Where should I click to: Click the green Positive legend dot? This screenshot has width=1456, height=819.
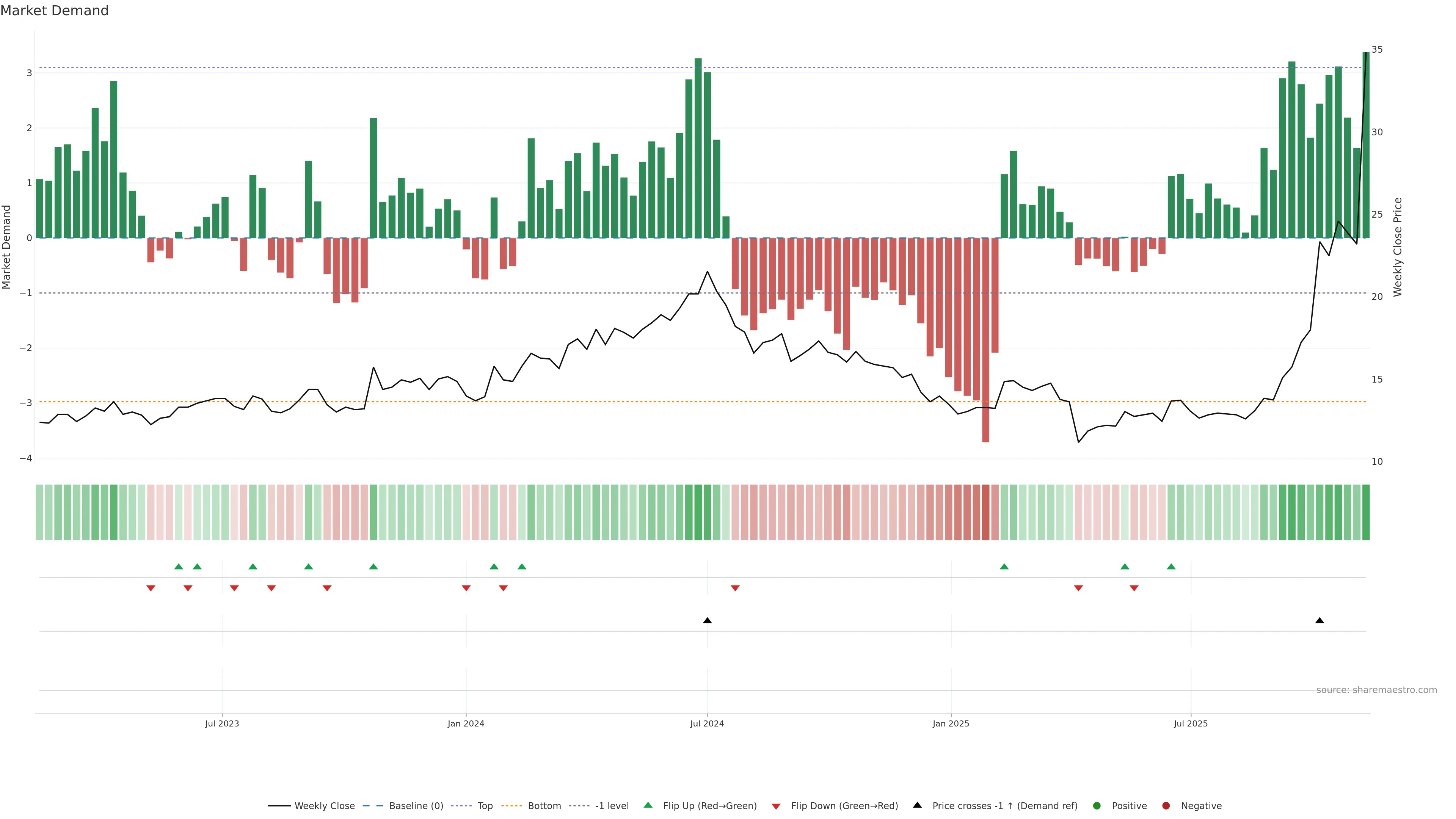tap(1097, 806)
